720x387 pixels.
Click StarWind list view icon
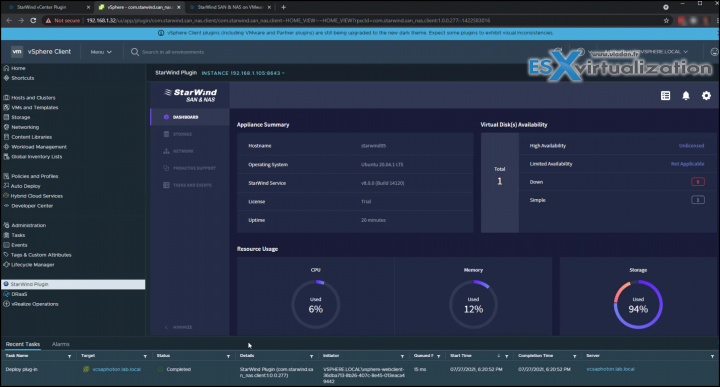(x=665, y=95)
